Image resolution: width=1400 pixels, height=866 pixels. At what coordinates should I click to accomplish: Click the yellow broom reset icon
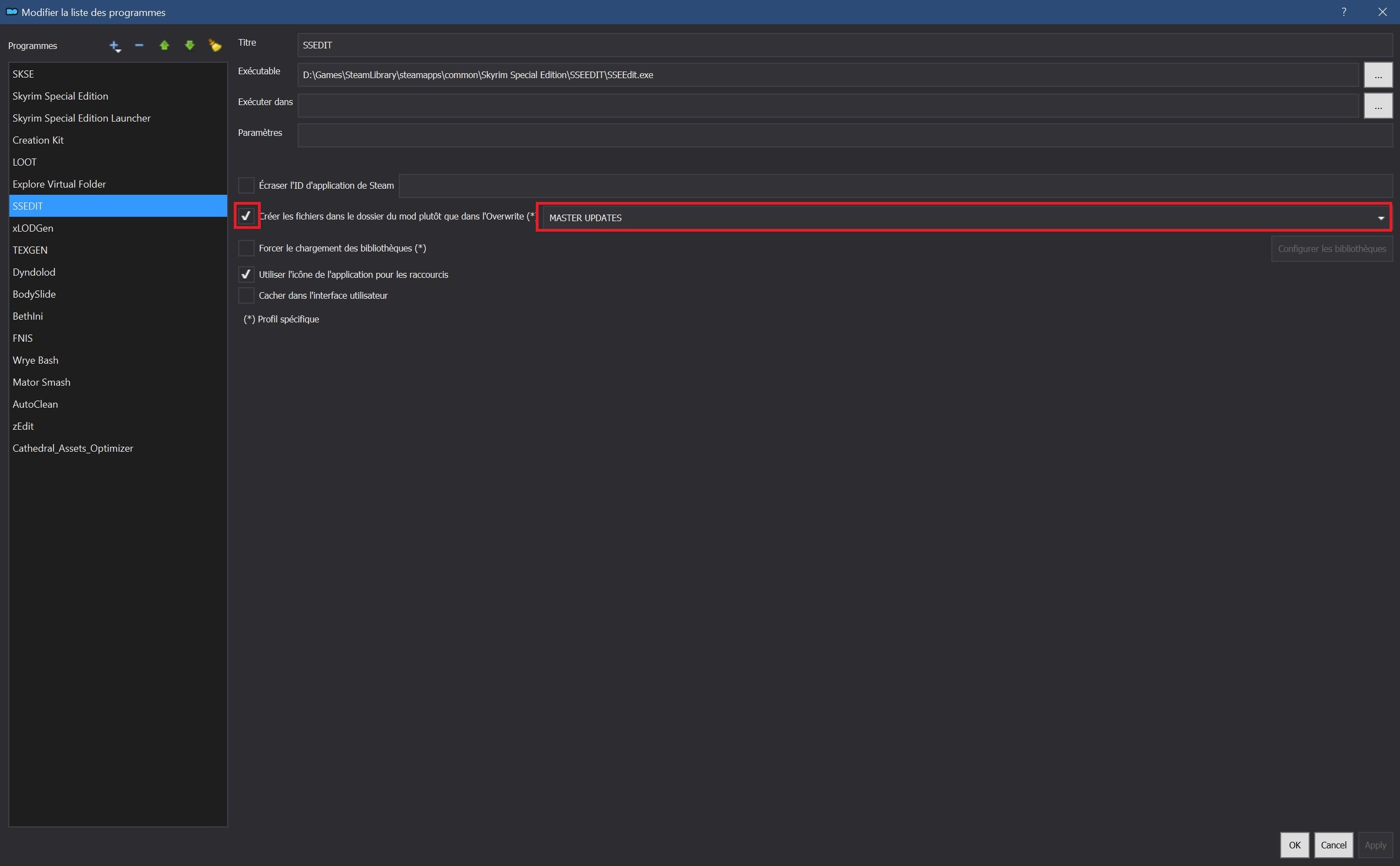click(215, 45)
